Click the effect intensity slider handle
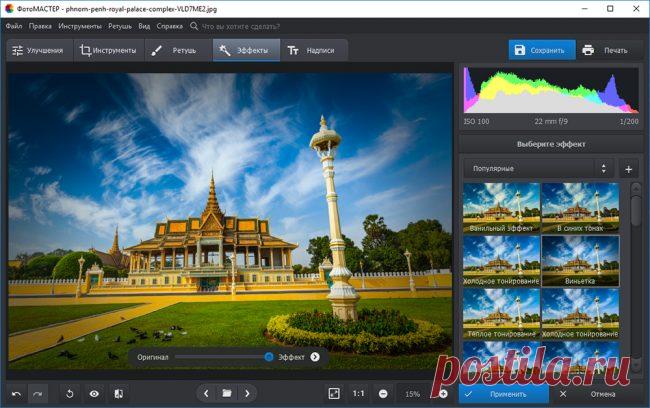This screenshot has width=650, height=408. [x=269, y=357]
